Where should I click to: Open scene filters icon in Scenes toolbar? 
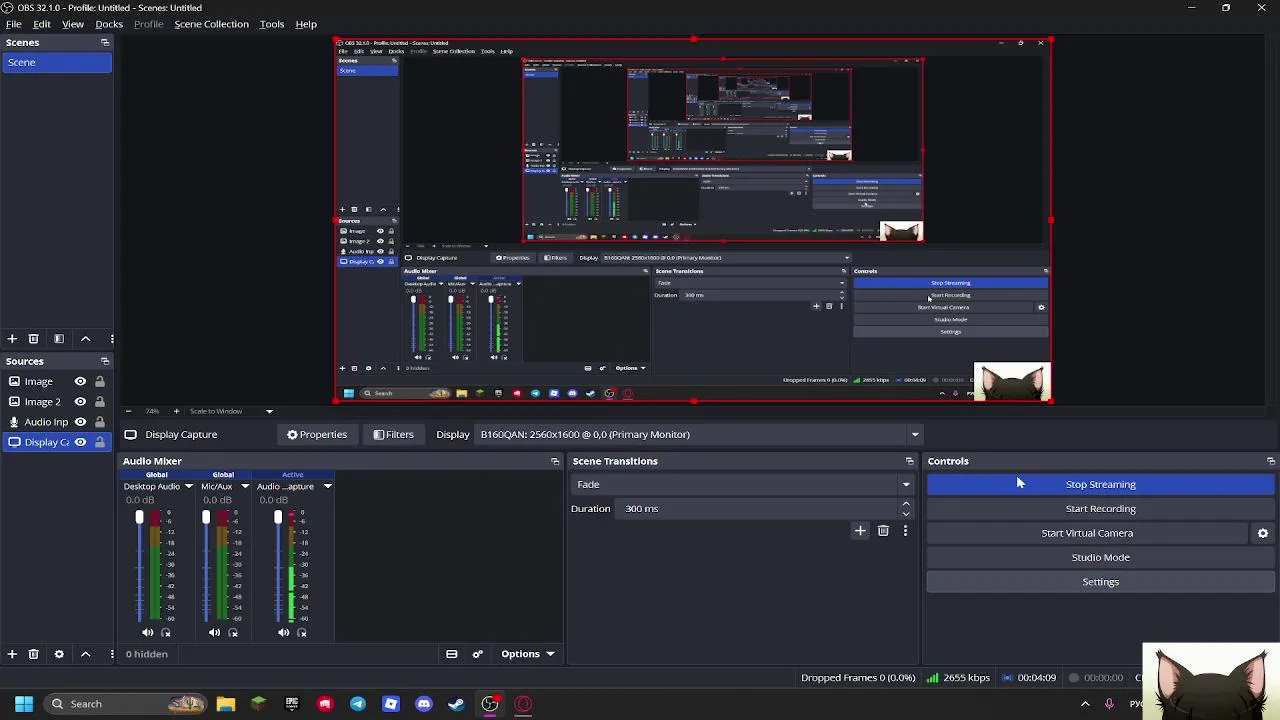pos(59,339)
